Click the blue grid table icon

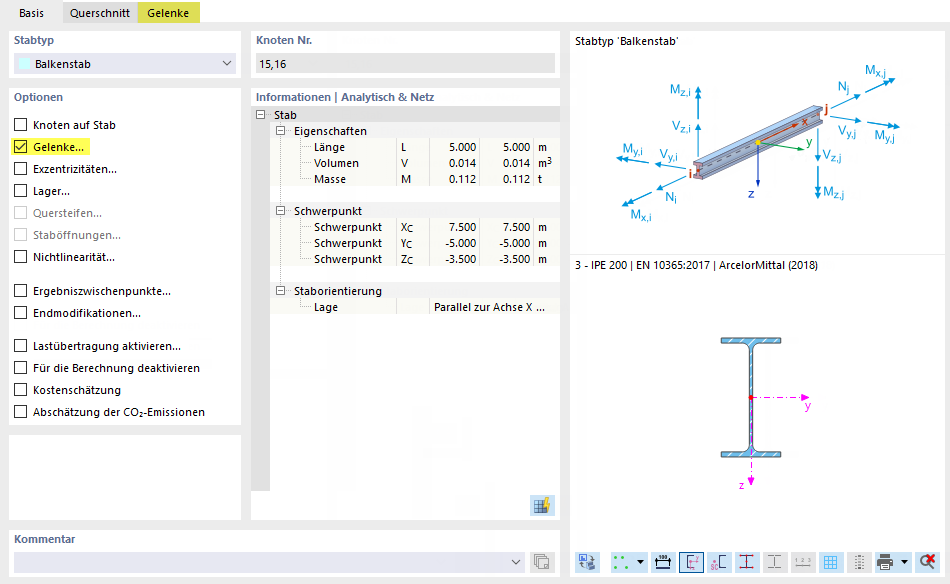pos(831,562)
